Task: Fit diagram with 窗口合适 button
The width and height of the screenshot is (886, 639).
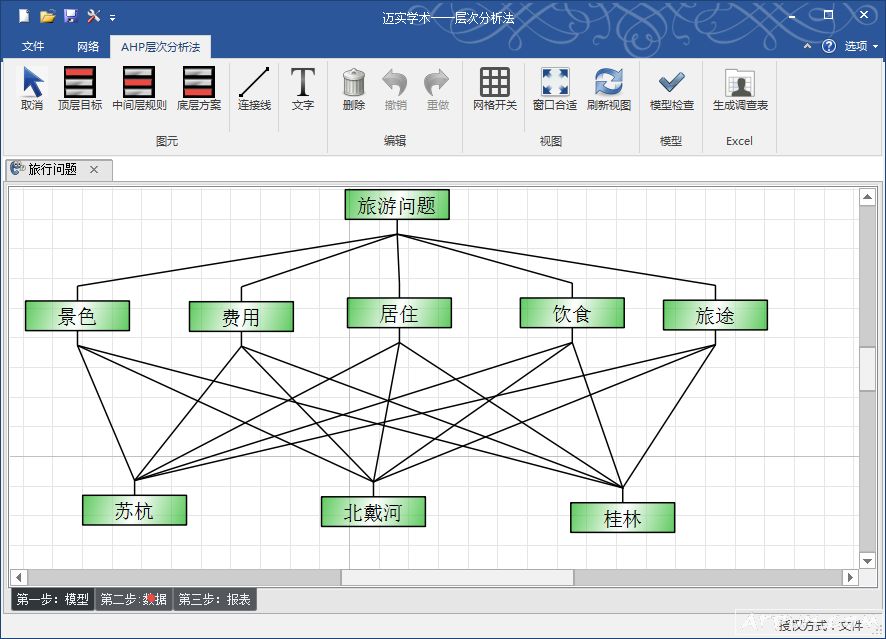Action: [554, 88]
